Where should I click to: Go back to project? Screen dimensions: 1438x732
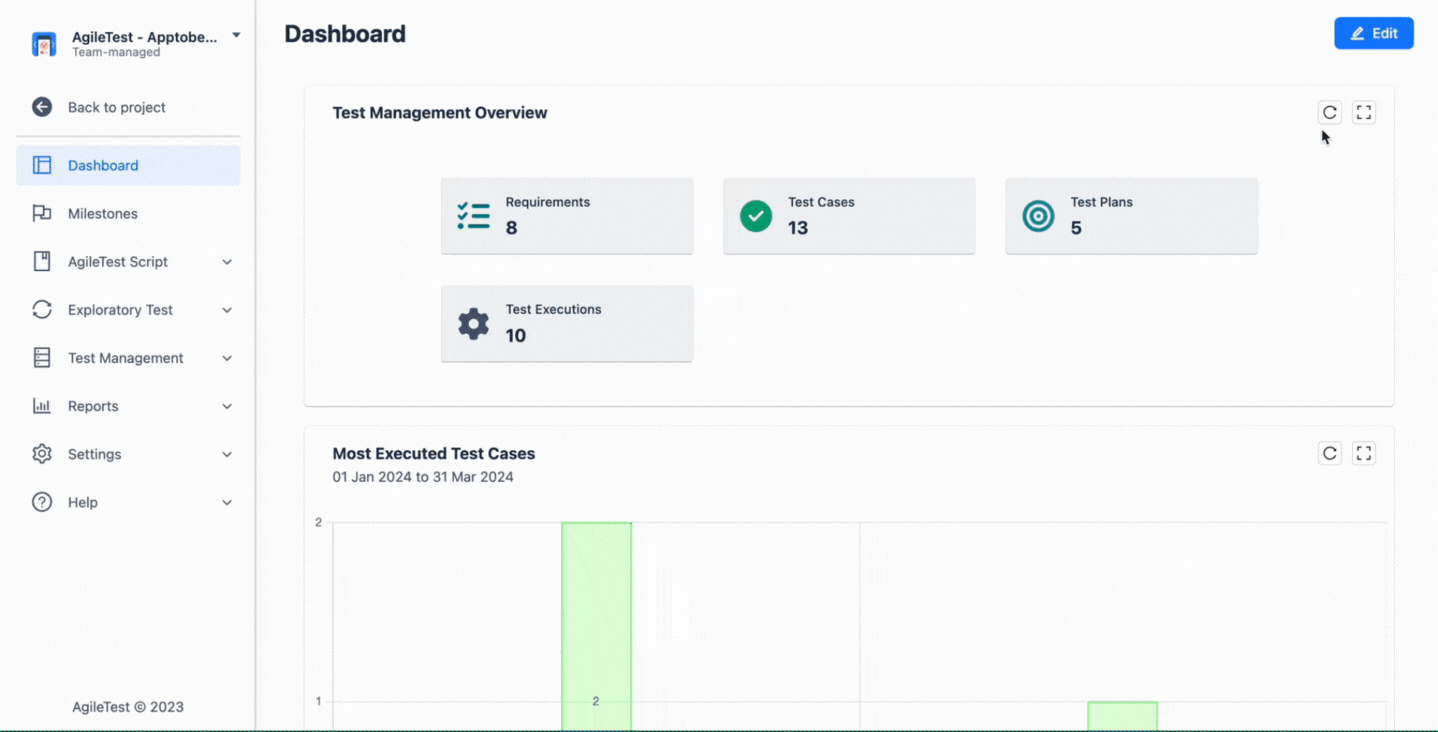click(117, 107)
